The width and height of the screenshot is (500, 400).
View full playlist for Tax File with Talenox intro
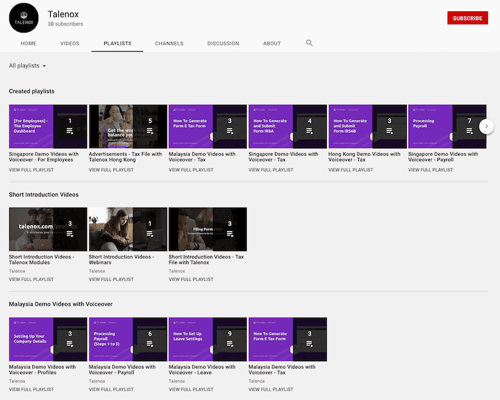click(191, 279)
